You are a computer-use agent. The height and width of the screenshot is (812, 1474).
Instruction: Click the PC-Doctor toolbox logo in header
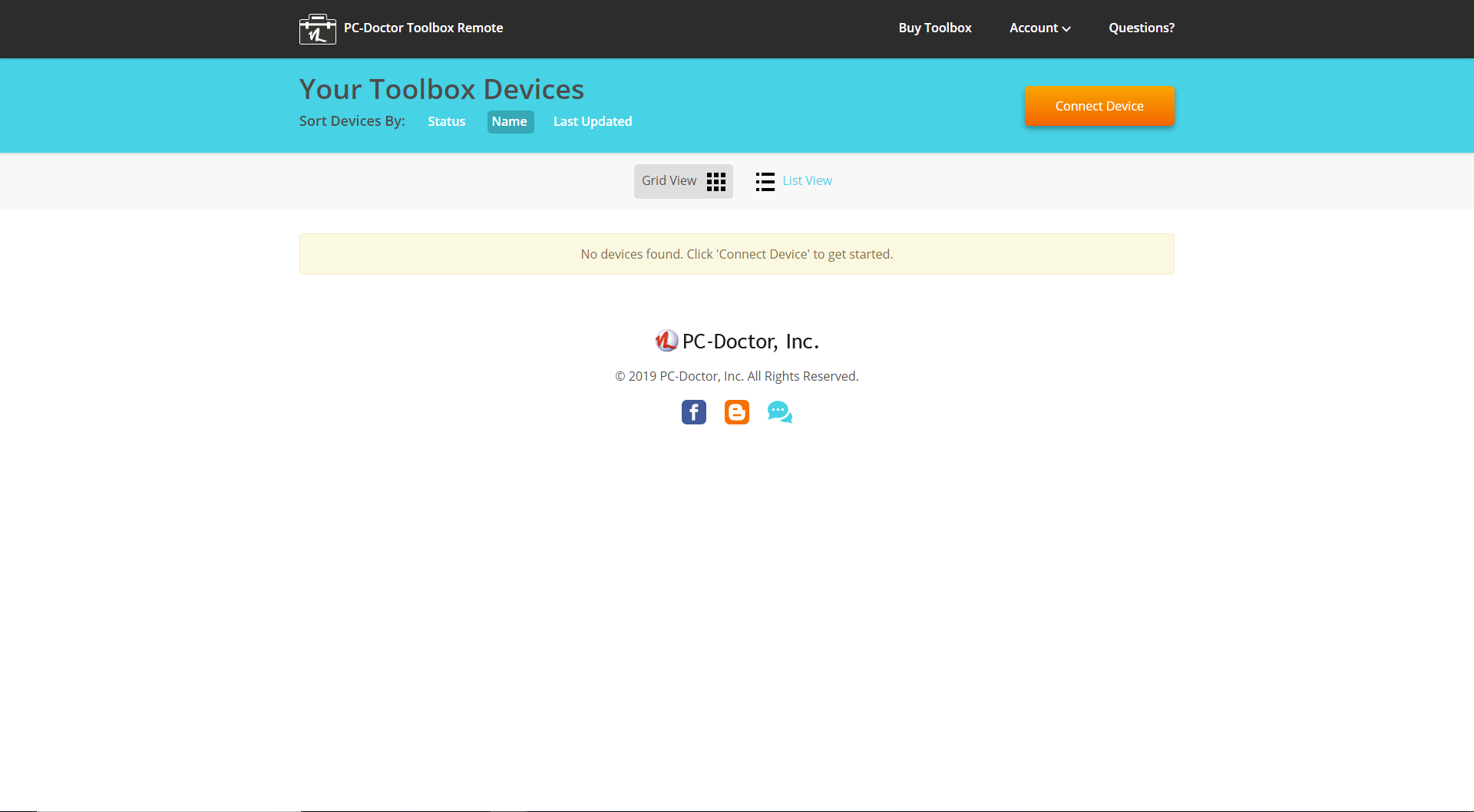point(317,28)
